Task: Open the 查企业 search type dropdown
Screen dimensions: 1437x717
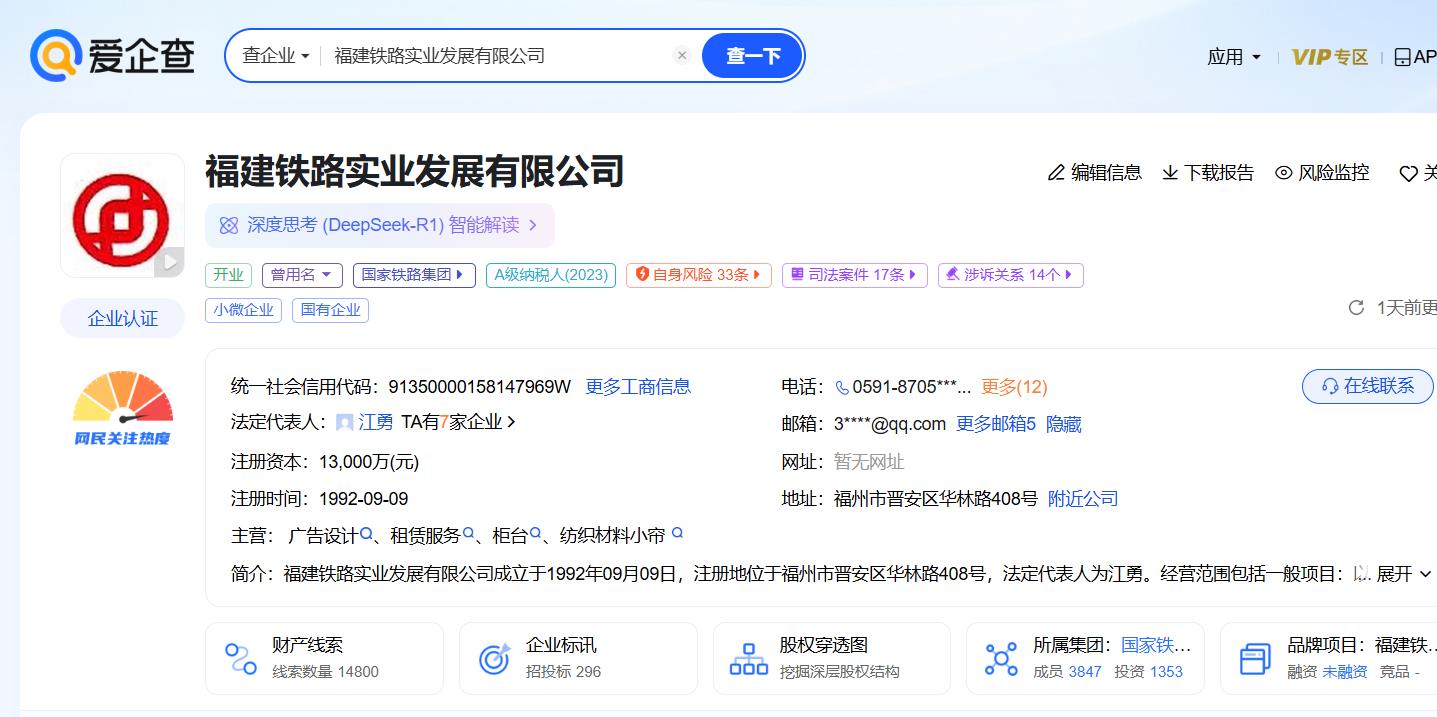Action: tap(276, 56)
